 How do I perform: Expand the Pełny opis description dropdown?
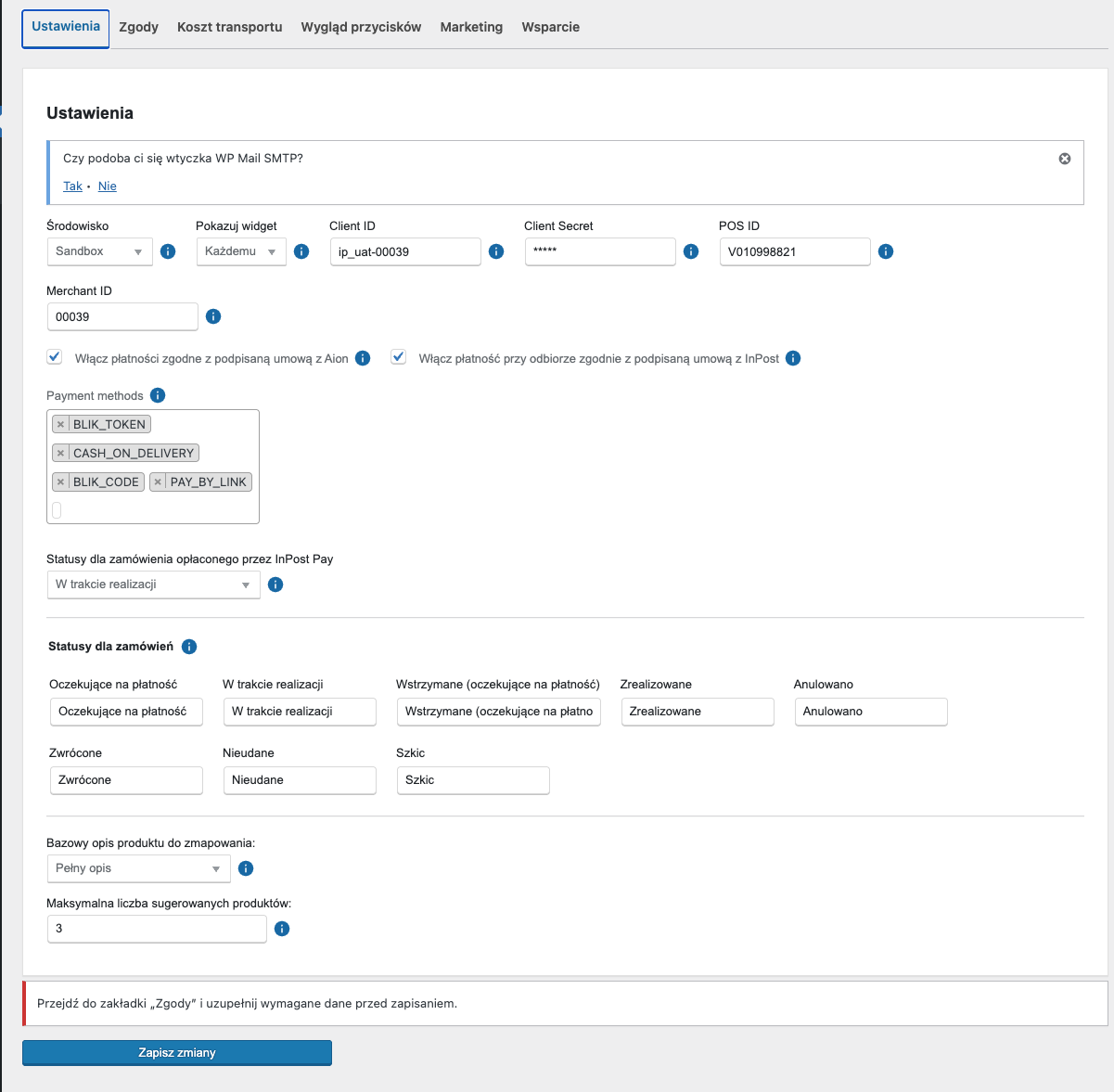click(x=138, y=868)
